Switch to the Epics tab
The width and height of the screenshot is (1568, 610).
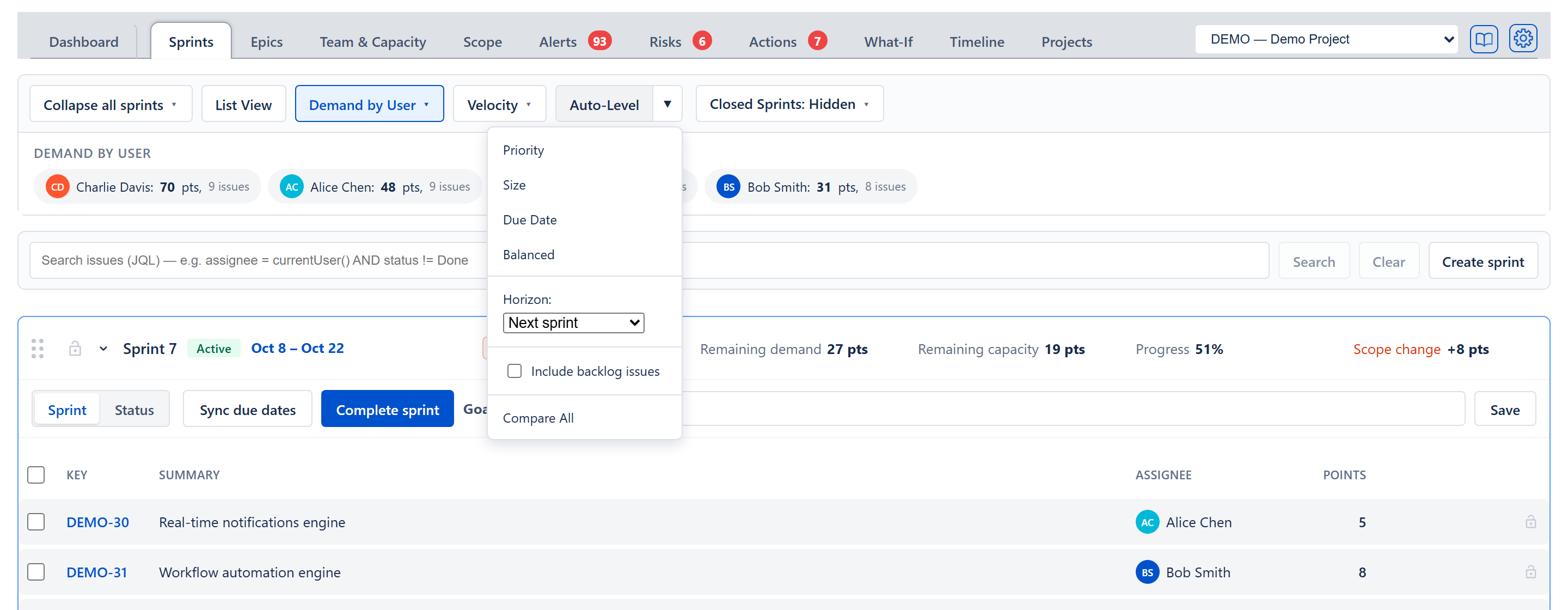pyautogui.click(x=266, y=41)
